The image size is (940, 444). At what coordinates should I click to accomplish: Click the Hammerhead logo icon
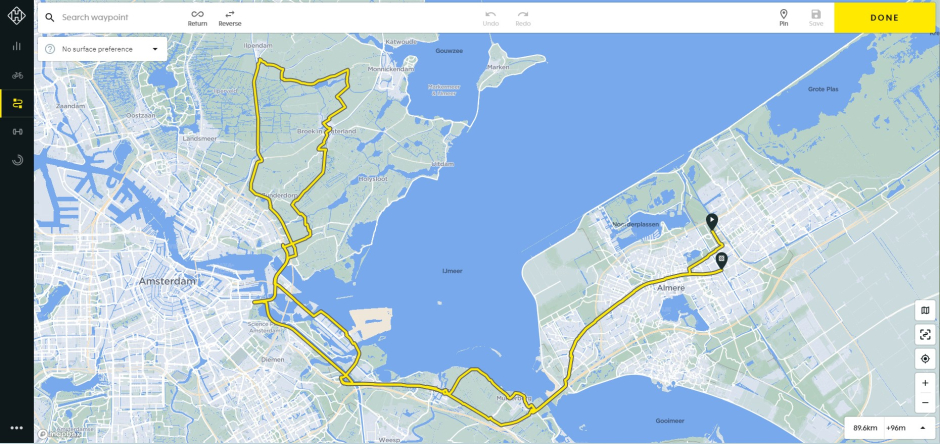(x=17, y=16)
